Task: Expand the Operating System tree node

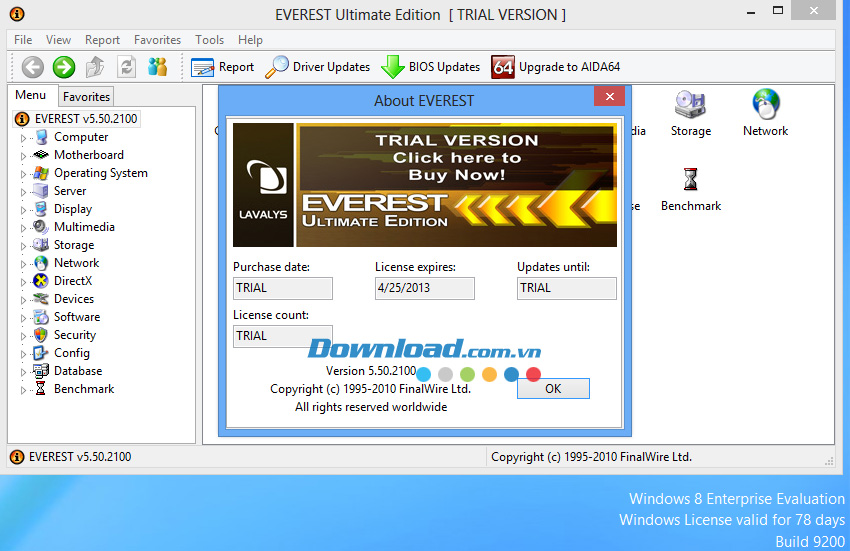Action: tap(23, 174)
